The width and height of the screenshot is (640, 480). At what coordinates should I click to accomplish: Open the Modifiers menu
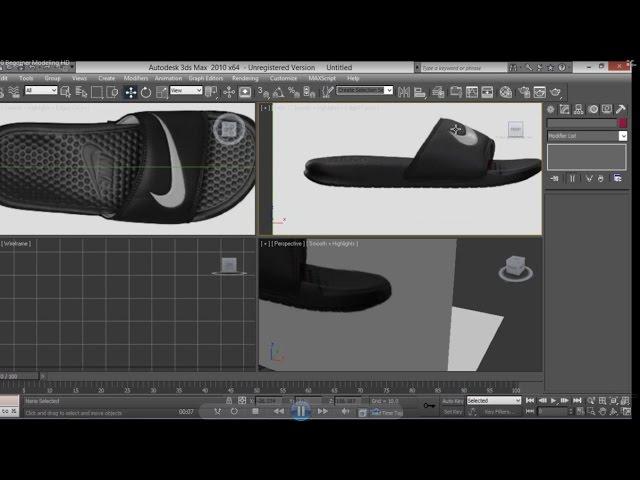tap(136, 78)
